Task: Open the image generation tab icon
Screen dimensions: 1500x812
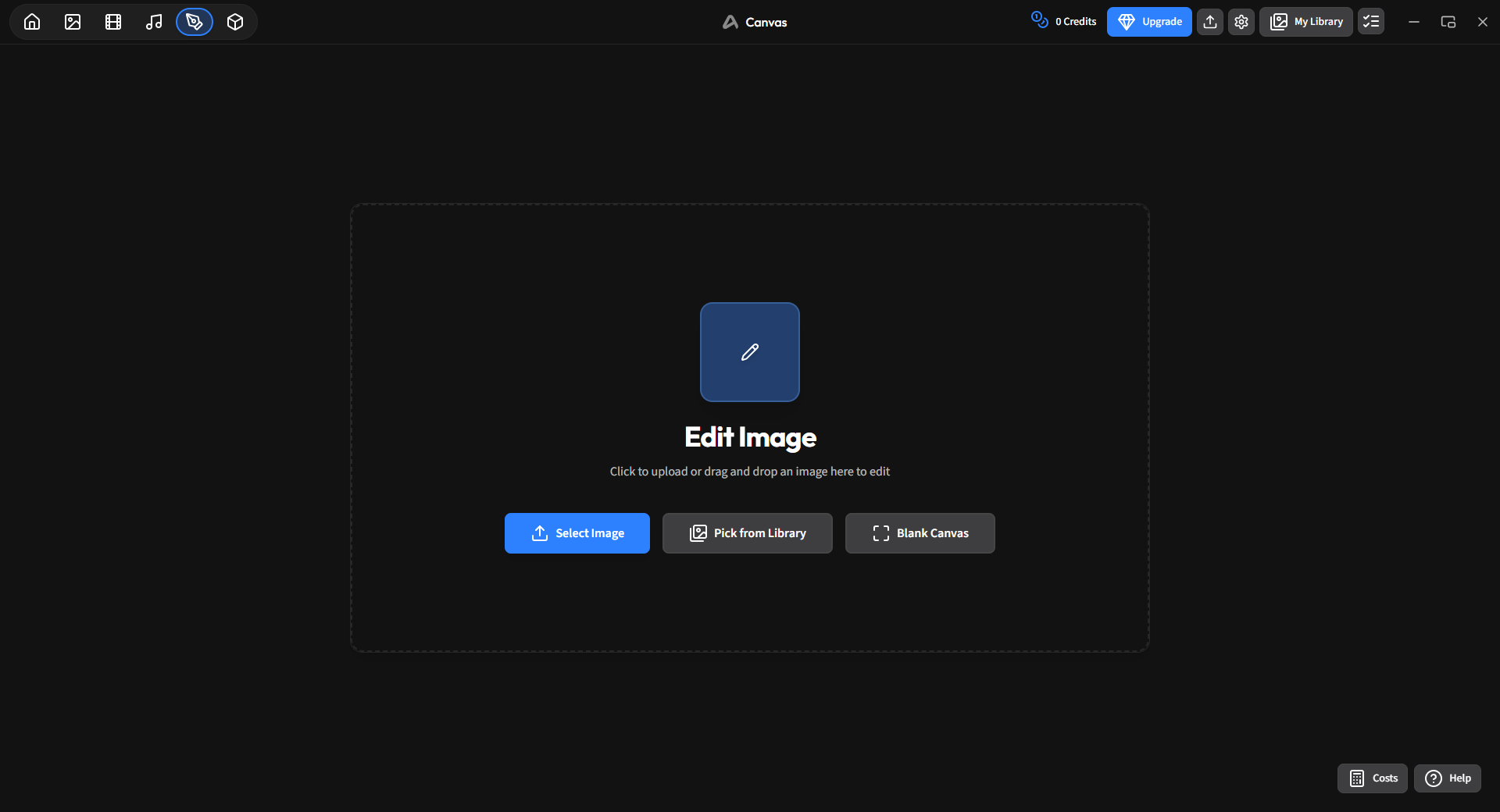Action: tap(73, 22)
